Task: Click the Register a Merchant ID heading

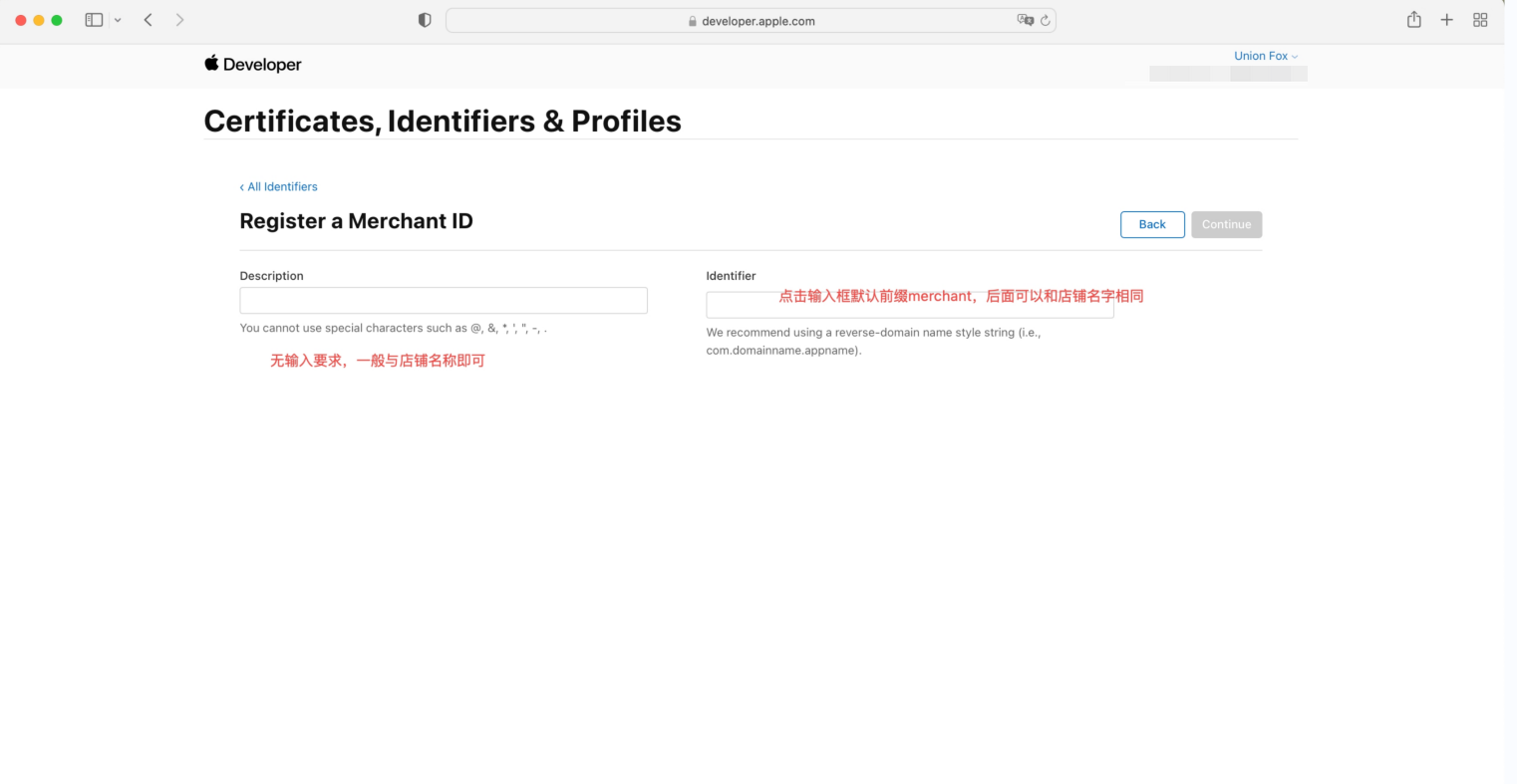Action: [x=356, y=221]
